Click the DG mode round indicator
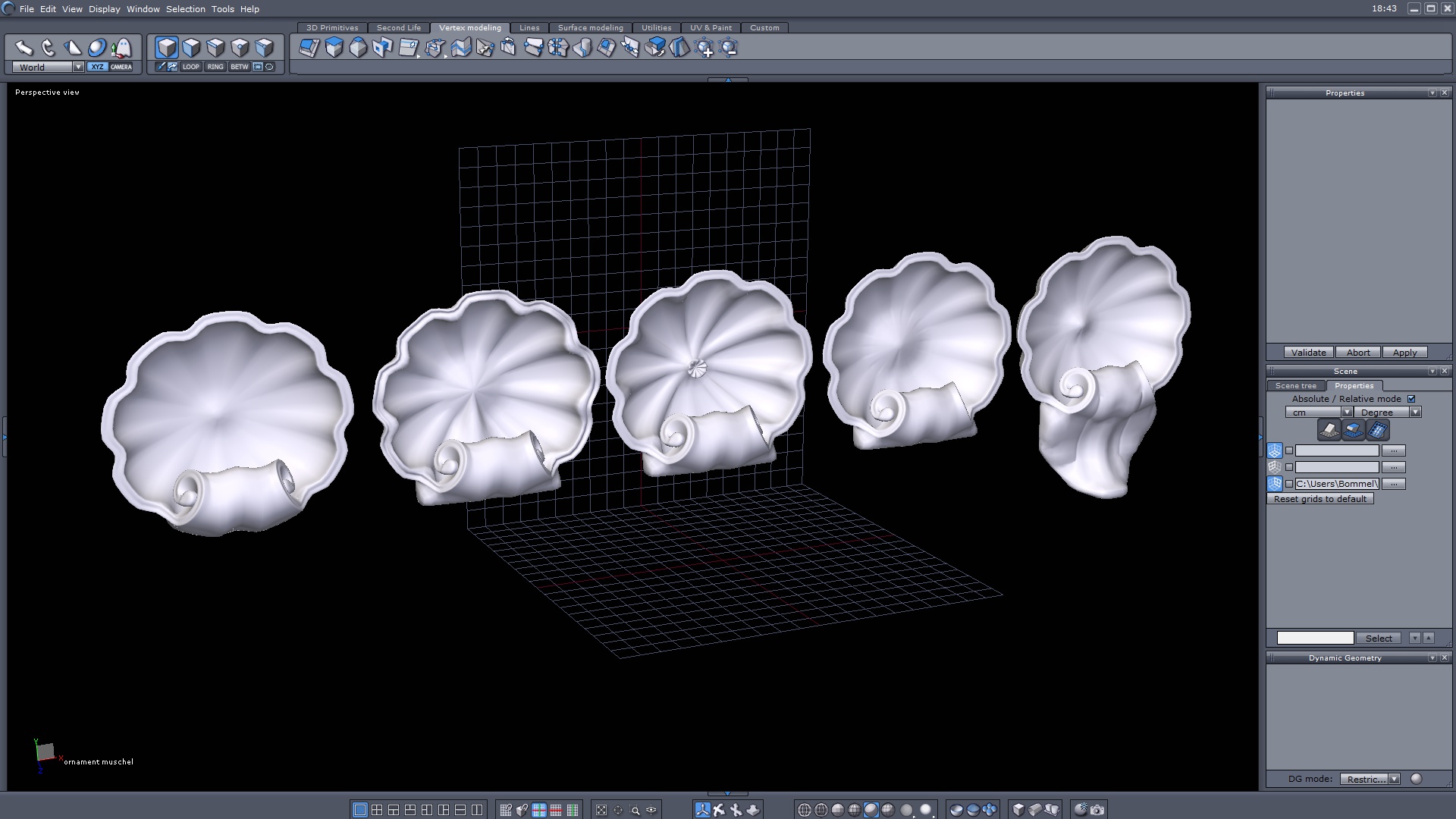This screenshot has width=1456, height=819. pos(1416,779)
